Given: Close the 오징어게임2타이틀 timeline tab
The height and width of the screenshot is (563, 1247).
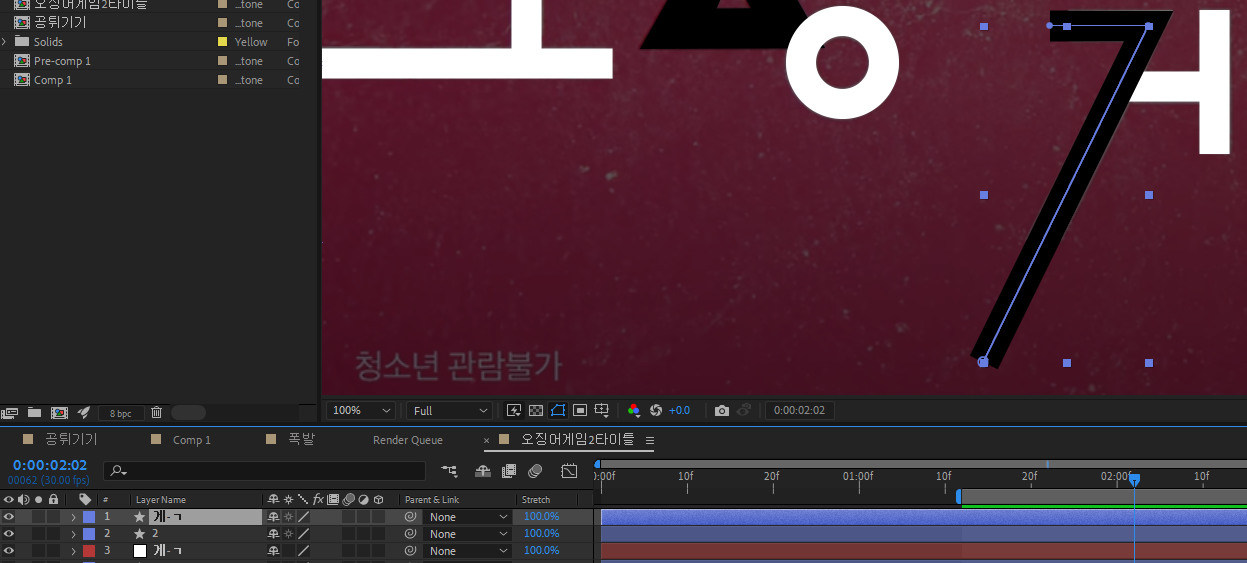Looking at the screenshot, I should point(487,440).
